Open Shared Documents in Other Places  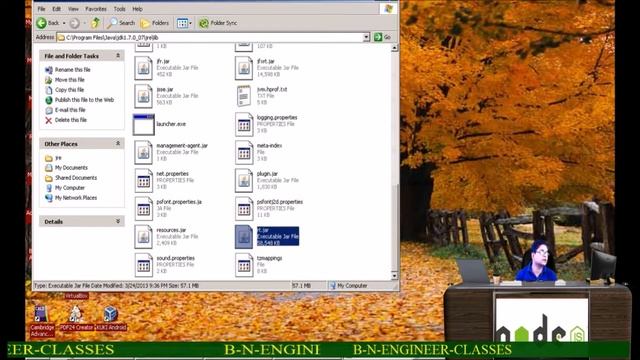click(76, 178)
